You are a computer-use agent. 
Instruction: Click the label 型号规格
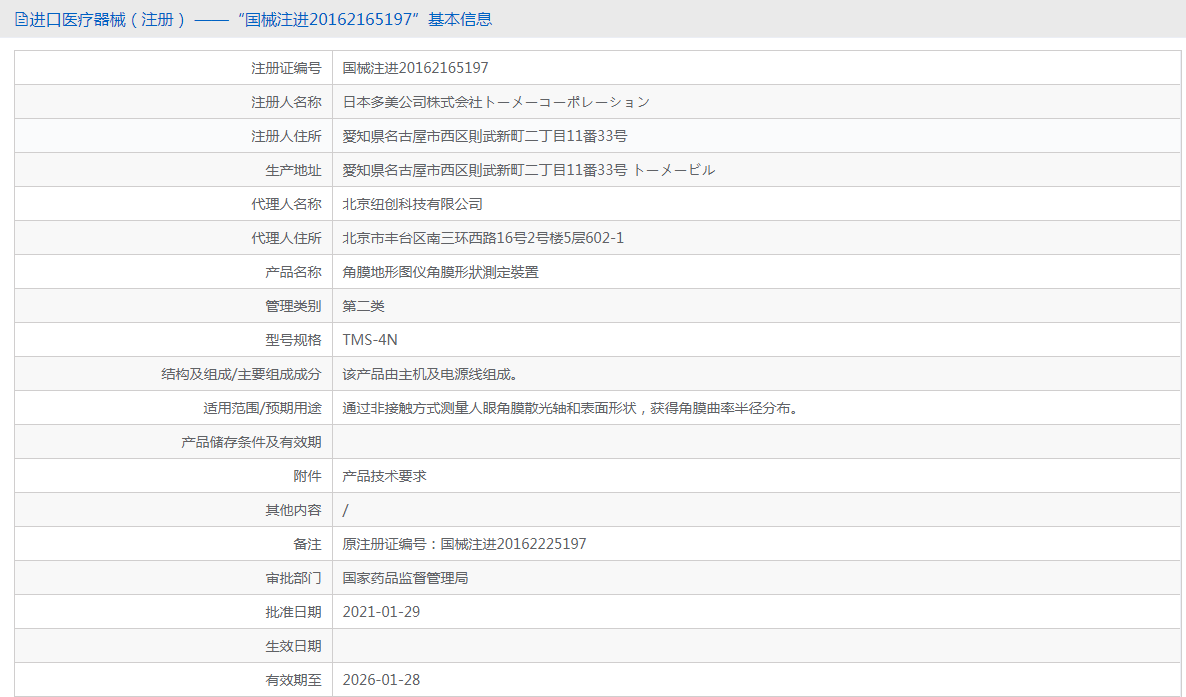[293, 341]
